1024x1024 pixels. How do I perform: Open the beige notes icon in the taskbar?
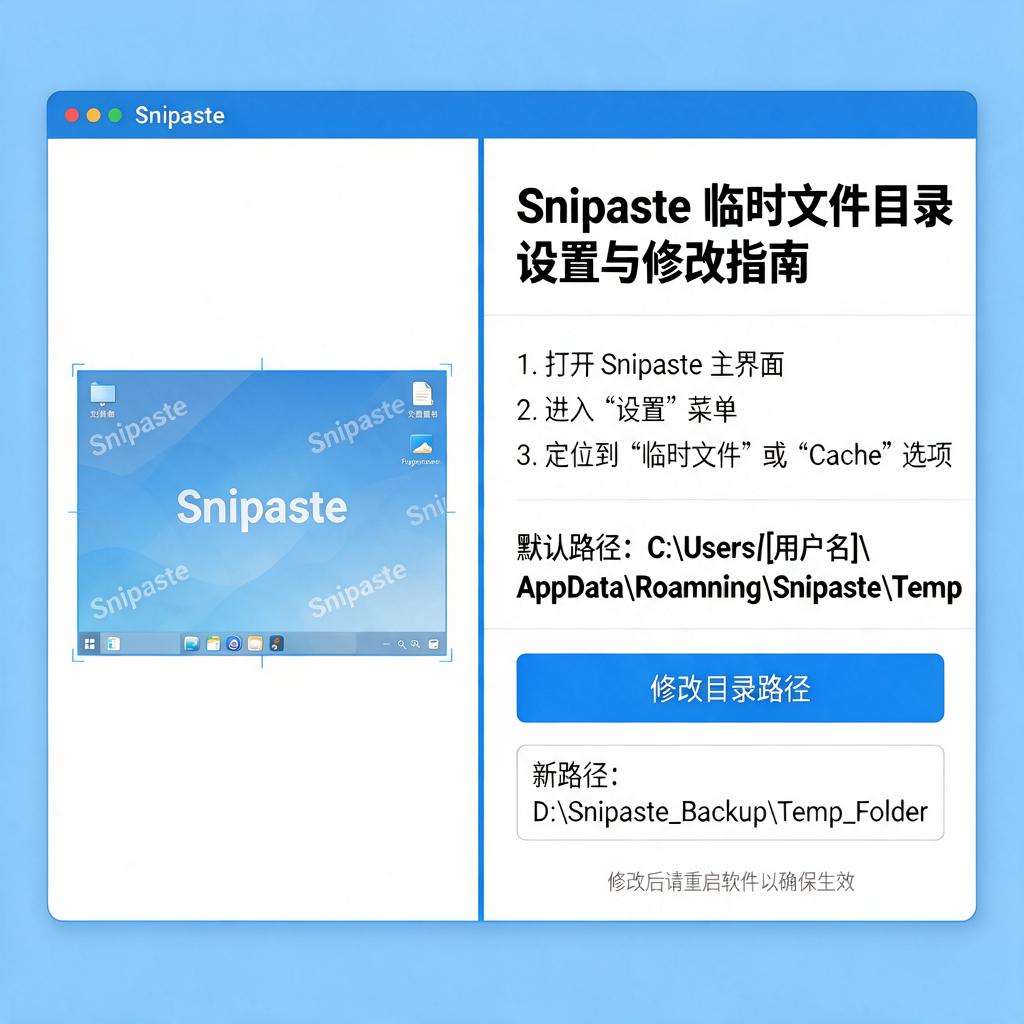coord(255,644)
